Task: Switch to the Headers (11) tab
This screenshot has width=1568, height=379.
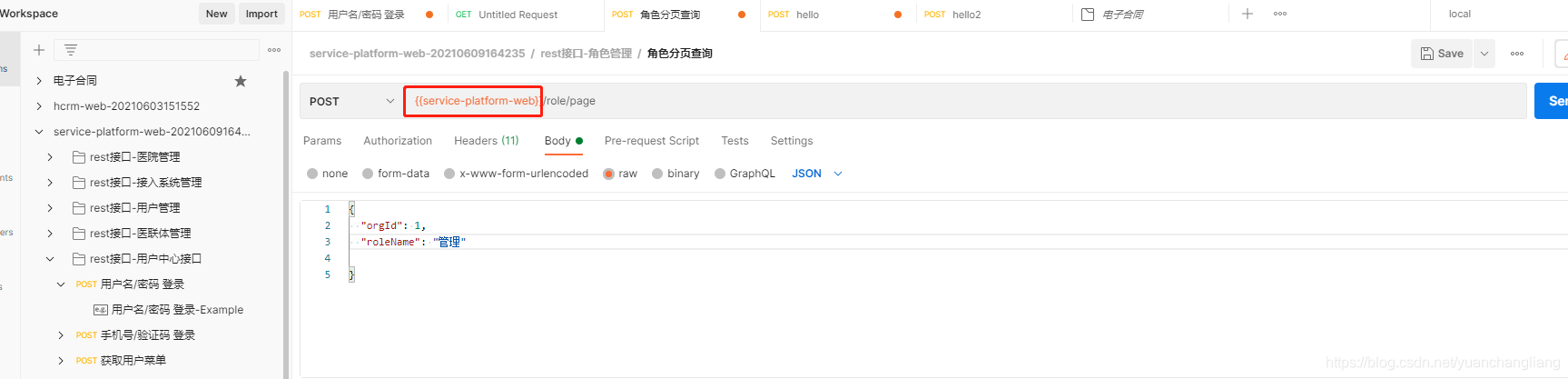Action: pos(487,141)
